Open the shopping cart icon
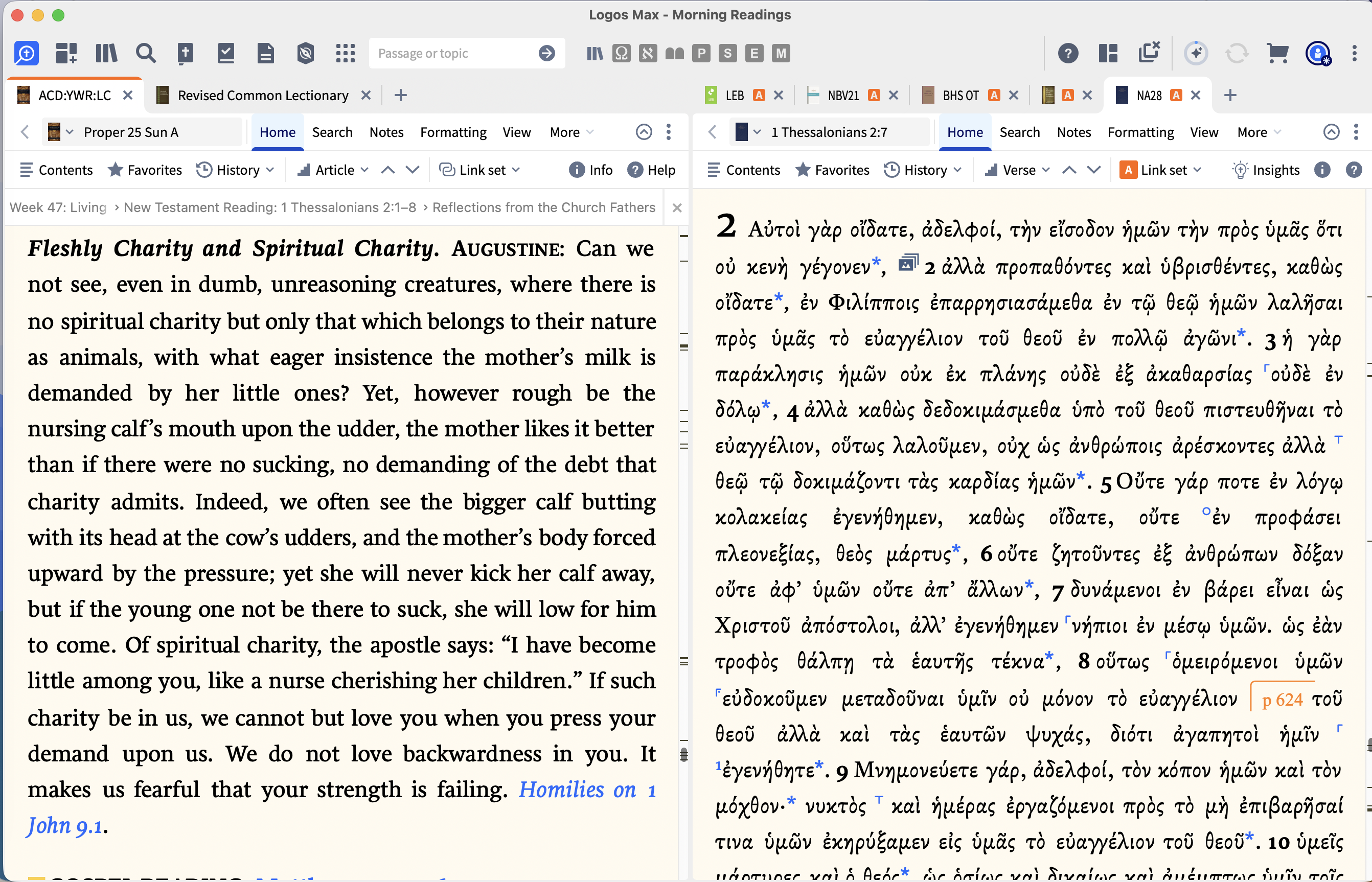Screen dimensions: 1372x882 tap(1277, 53)
